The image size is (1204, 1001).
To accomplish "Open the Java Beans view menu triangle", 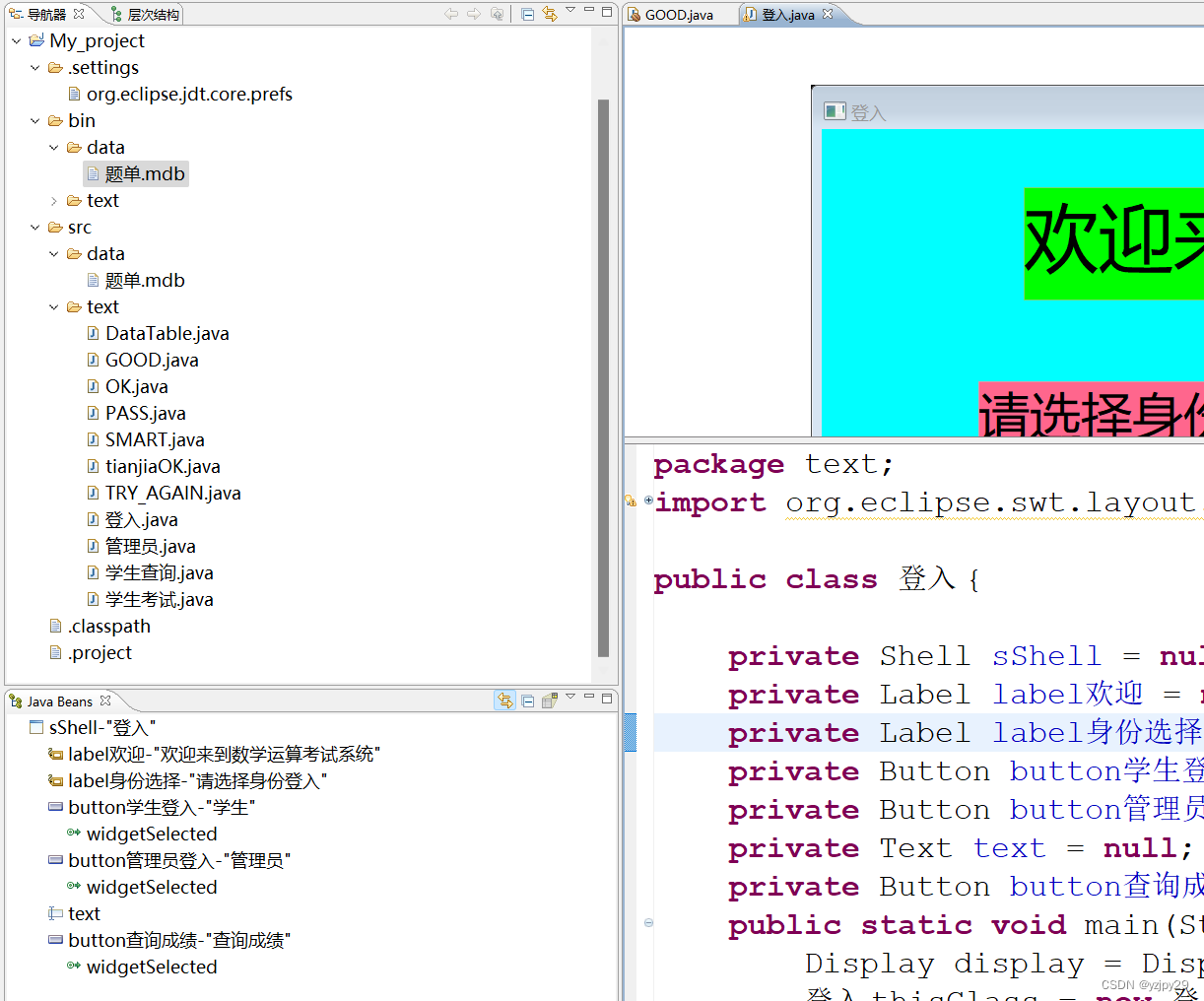I will [570, 700].
